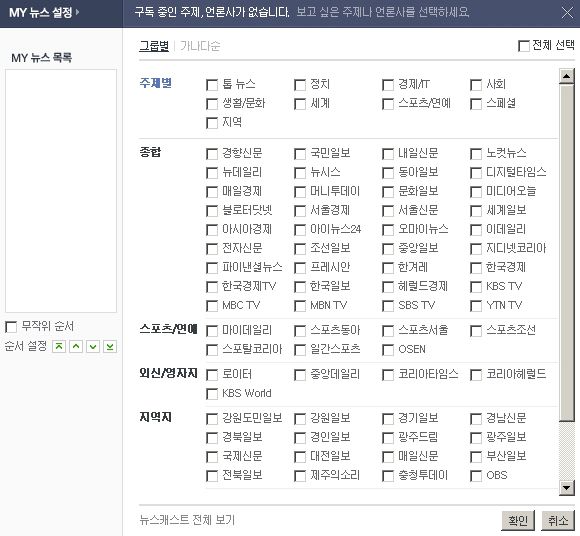Click the MY 뉴스 설정 header title
The width and height of the screenshot is (580, 536).
click(41, 13)
